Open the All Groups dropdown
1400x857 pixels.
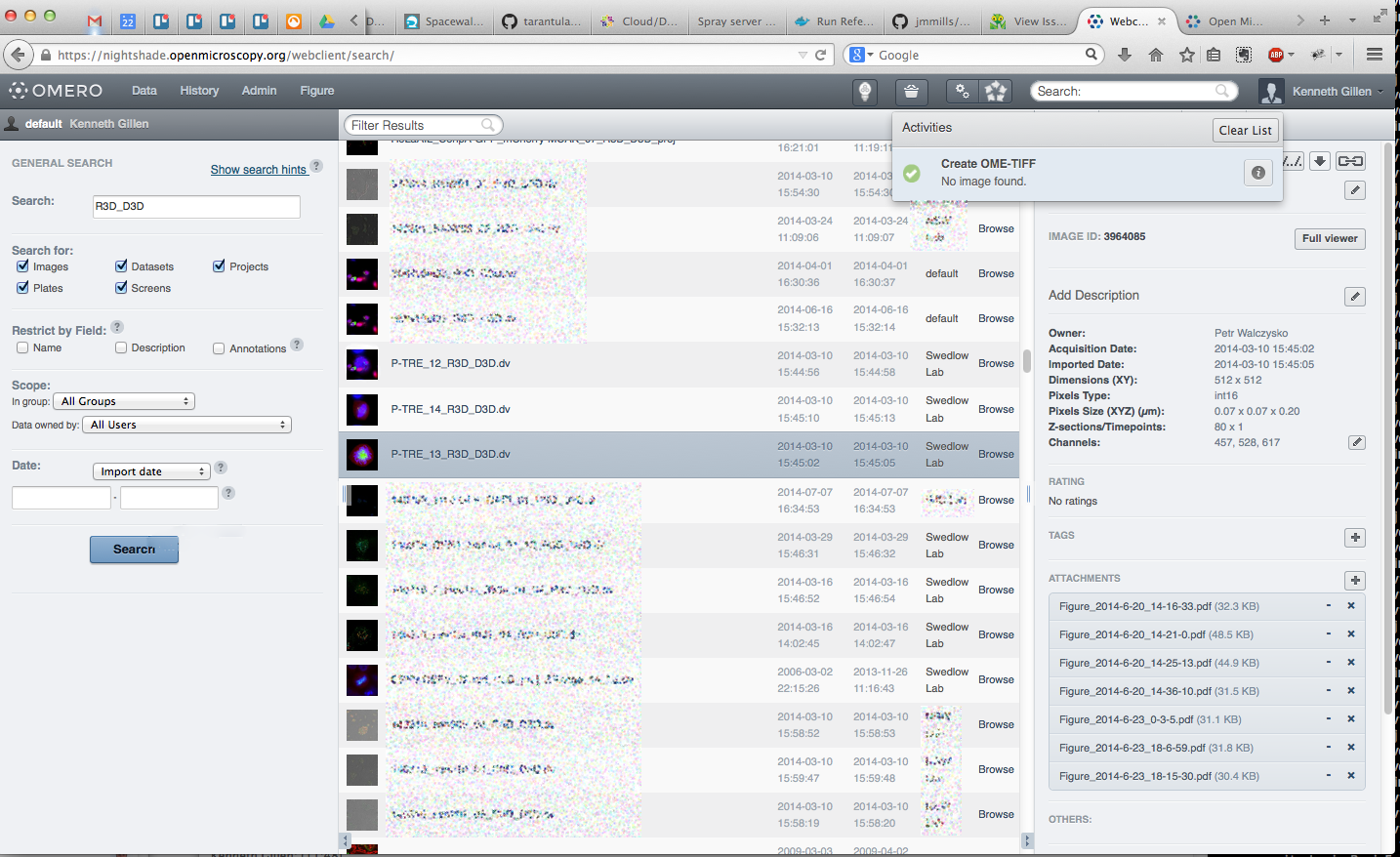124,401
